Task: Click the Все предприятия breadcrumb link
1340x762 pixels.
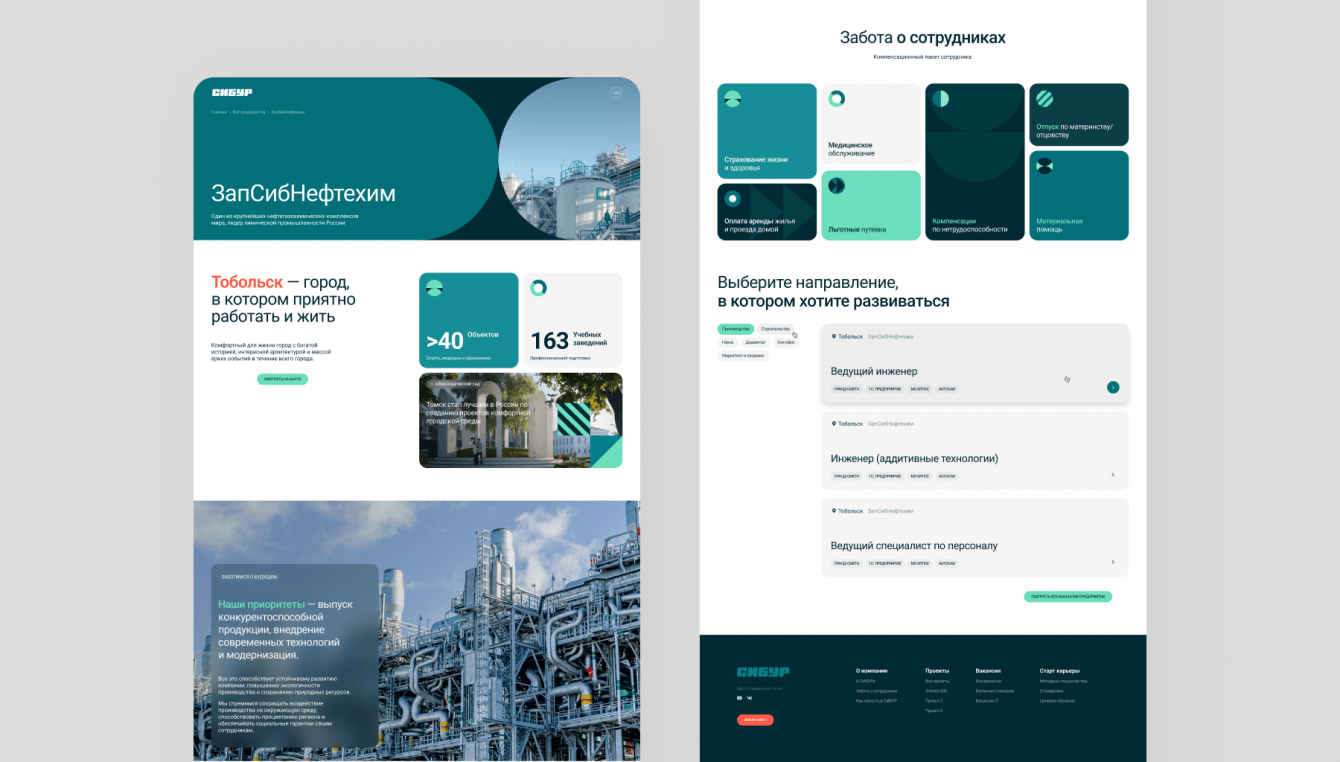Action: 248,112
